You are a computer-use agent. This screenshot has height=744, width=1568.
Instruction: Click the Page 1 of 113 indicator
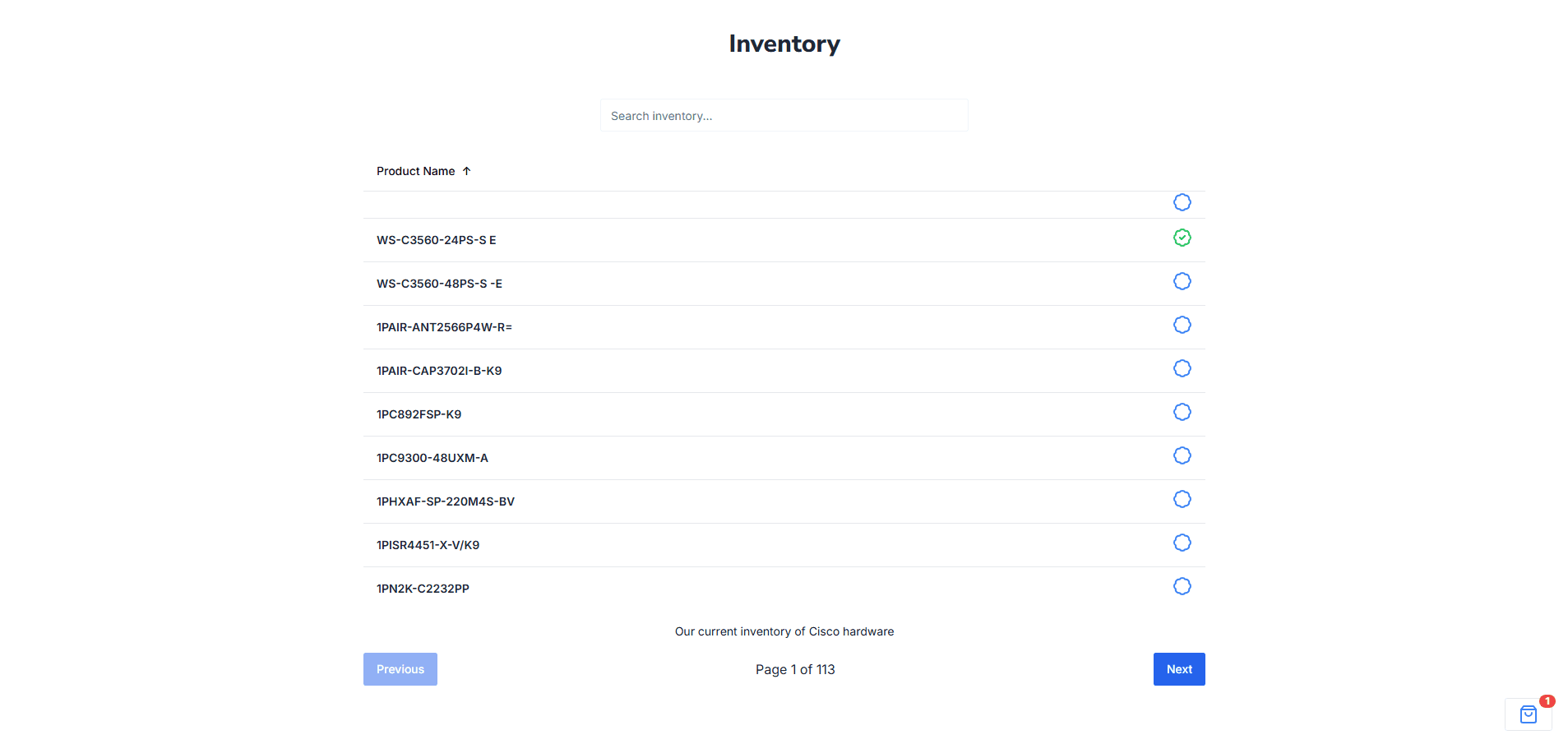point(795,669)
